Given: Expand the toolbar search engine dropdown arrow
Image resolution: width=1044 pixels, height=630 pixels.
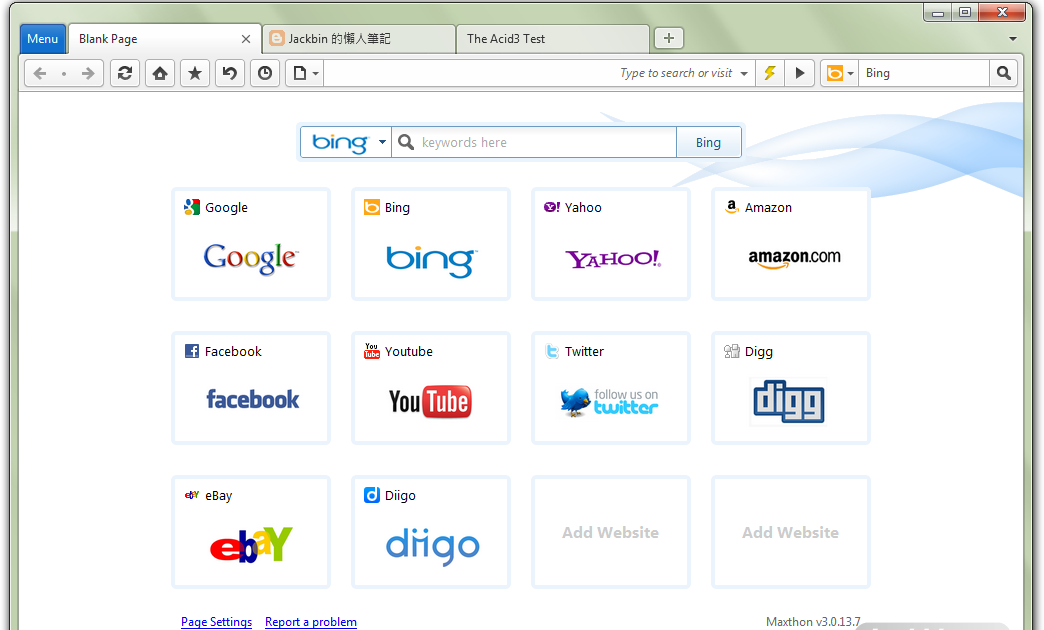Looking at the screenshot, I should tap(850, 73).
